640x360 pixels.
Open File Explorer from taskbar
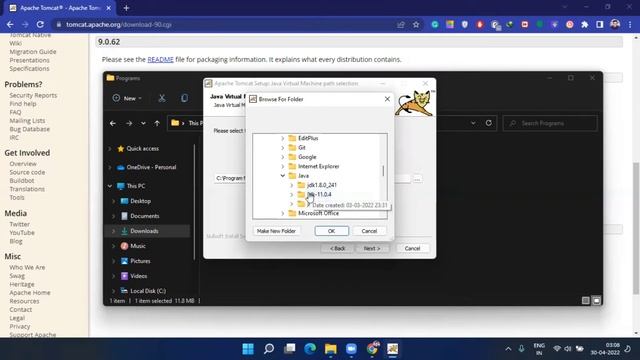pos(331,349)
